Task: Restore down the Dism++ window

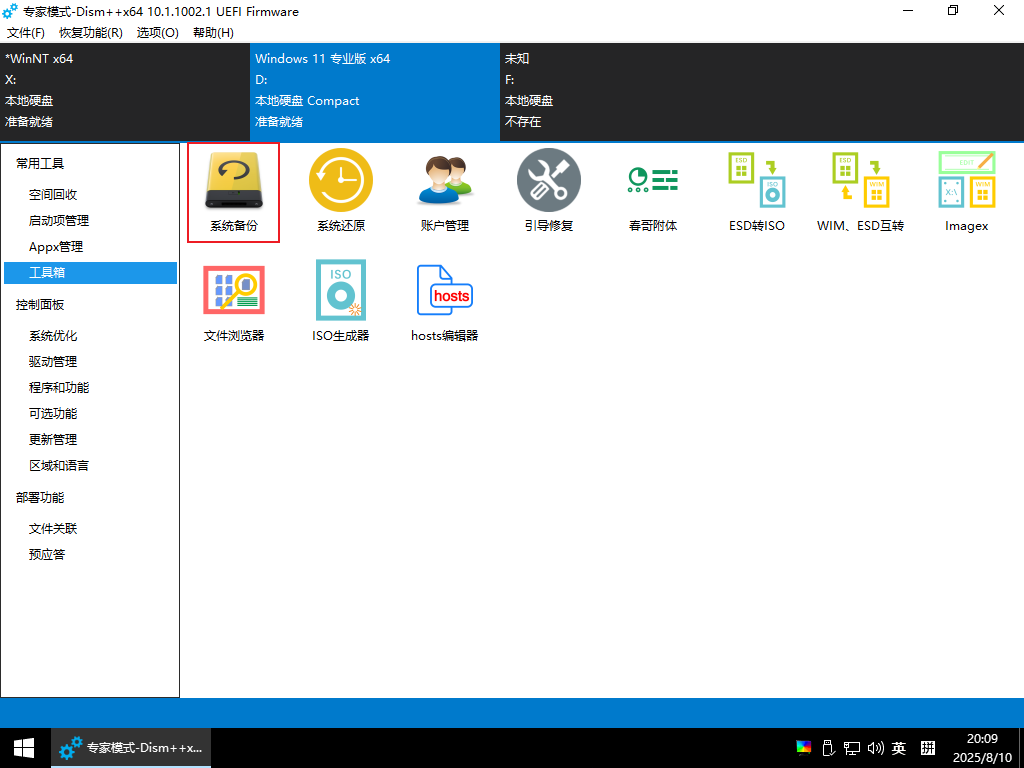Action: point(953,10)
